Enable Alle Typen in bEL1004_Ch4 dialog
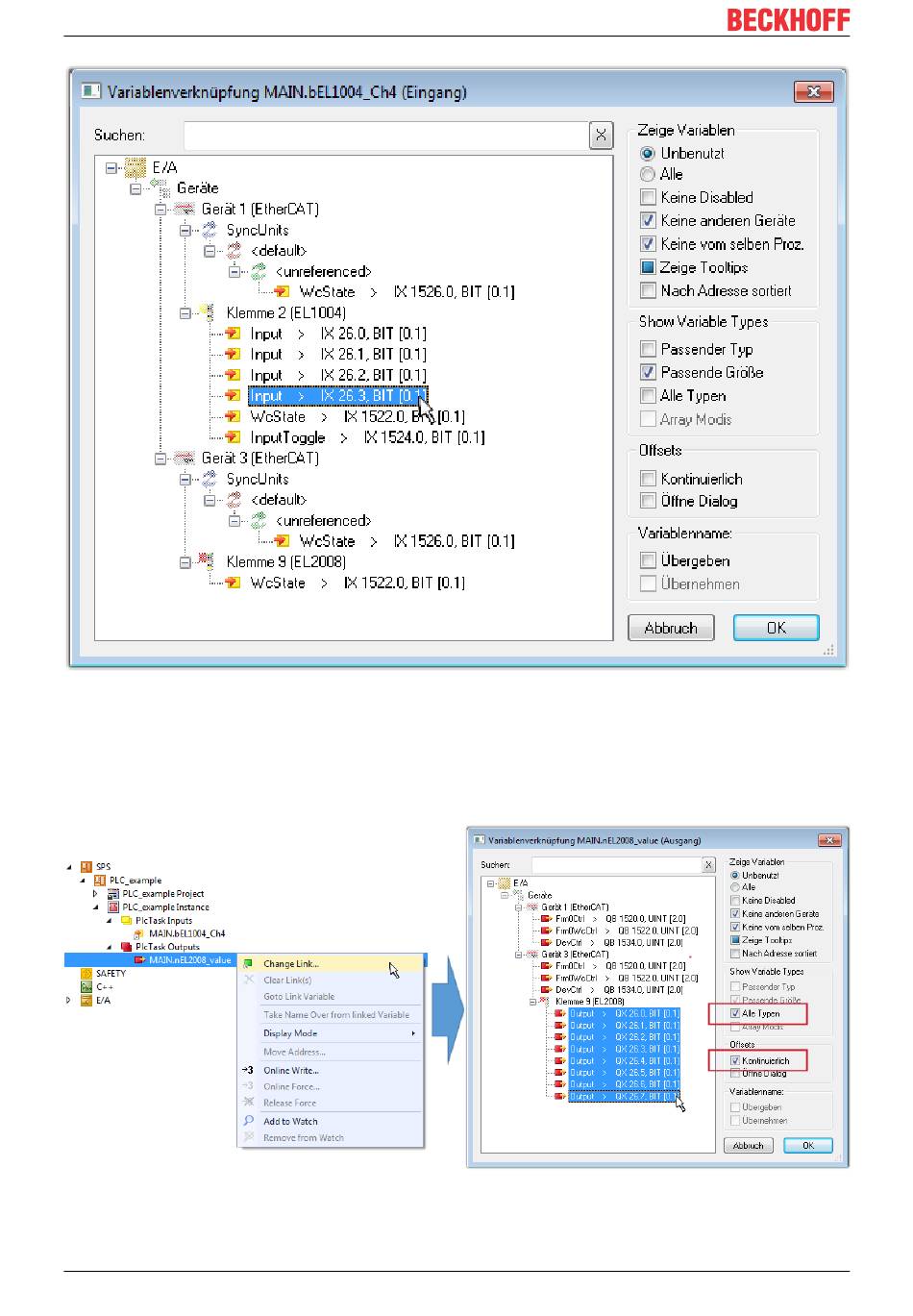Screen dimensions: 913x1316 coord(649,396)
